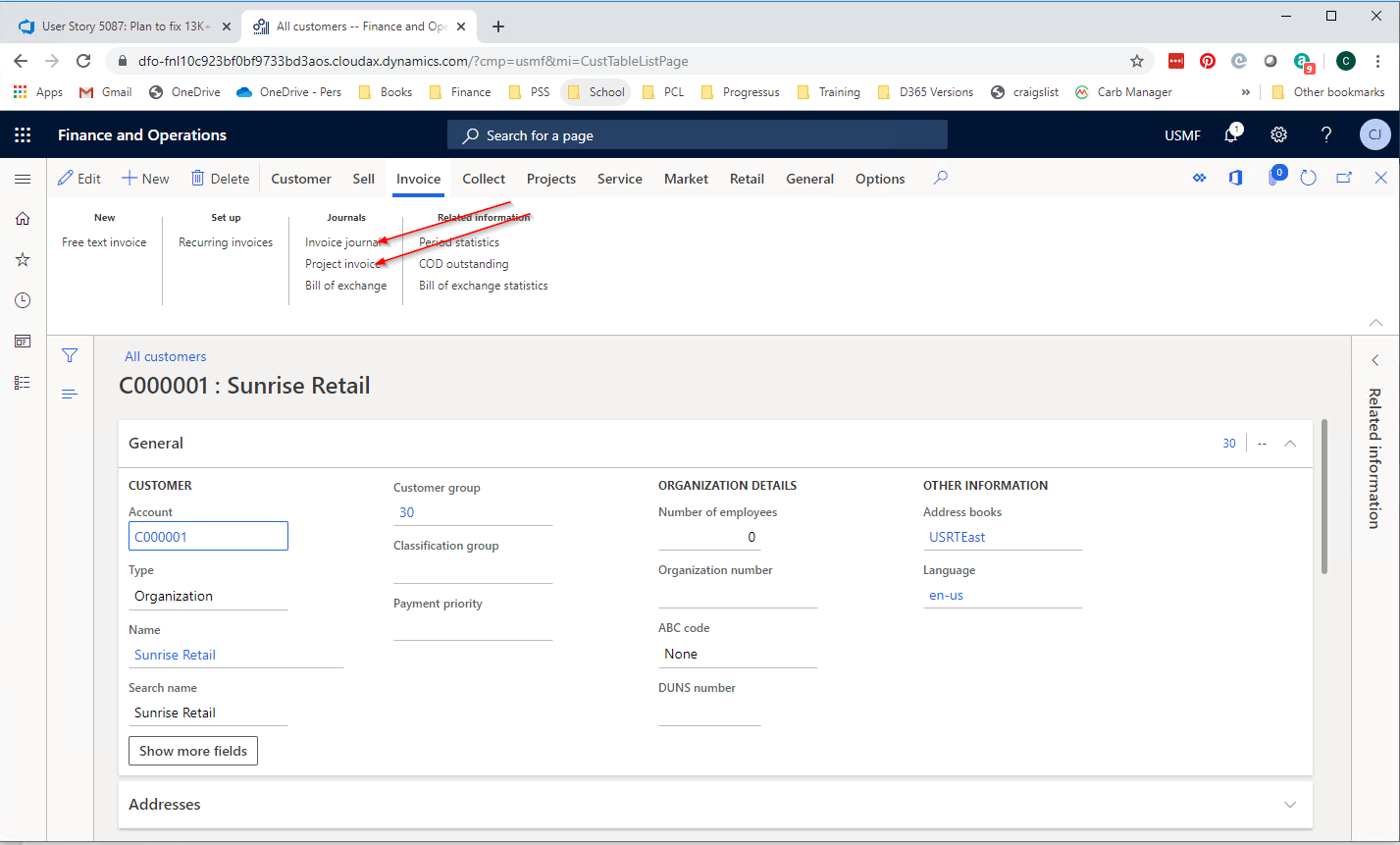Open the record in a new window icon
1400x845 pixels.
tap(1343, 178)
